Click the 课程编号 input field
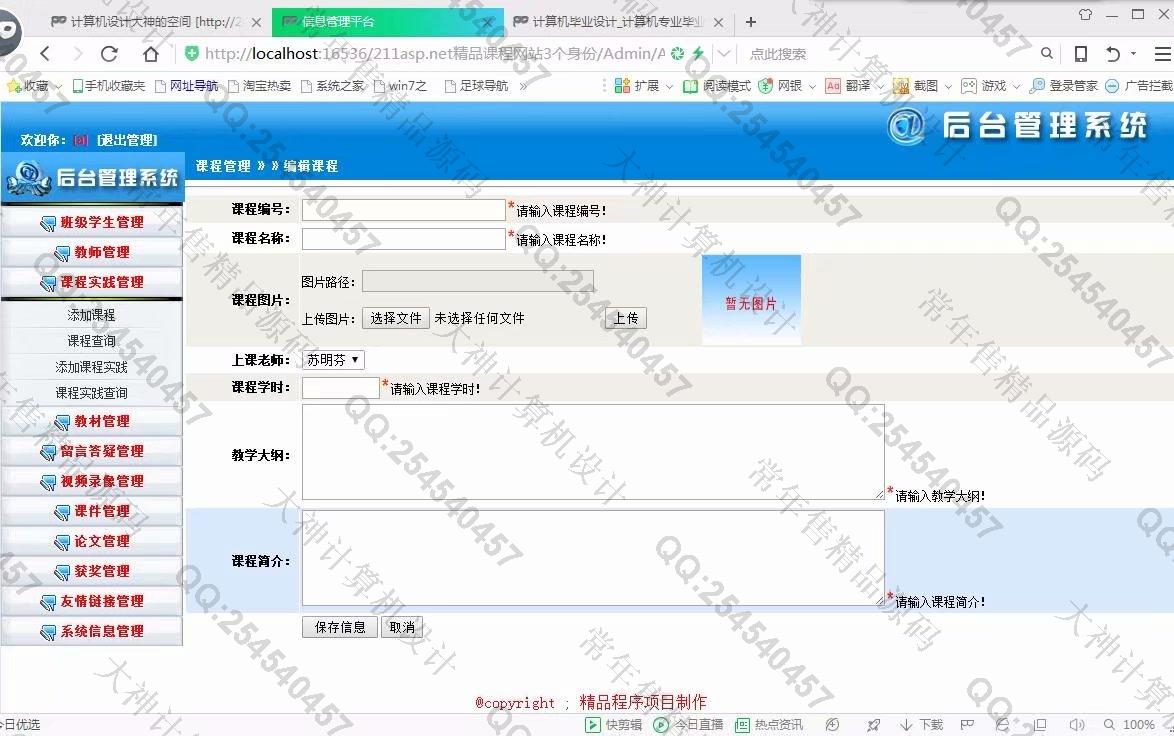 (x=403, y=210)
